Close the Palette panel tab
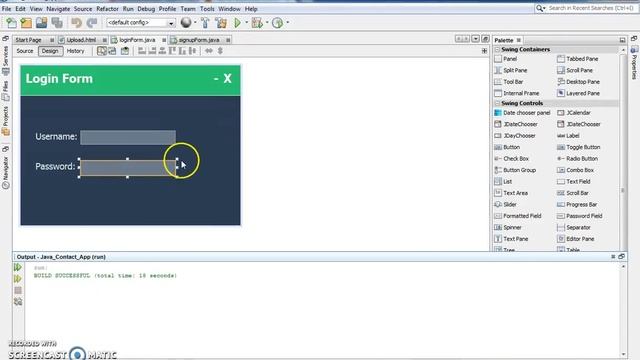This screenshot has width=640, height=360. 519,40
